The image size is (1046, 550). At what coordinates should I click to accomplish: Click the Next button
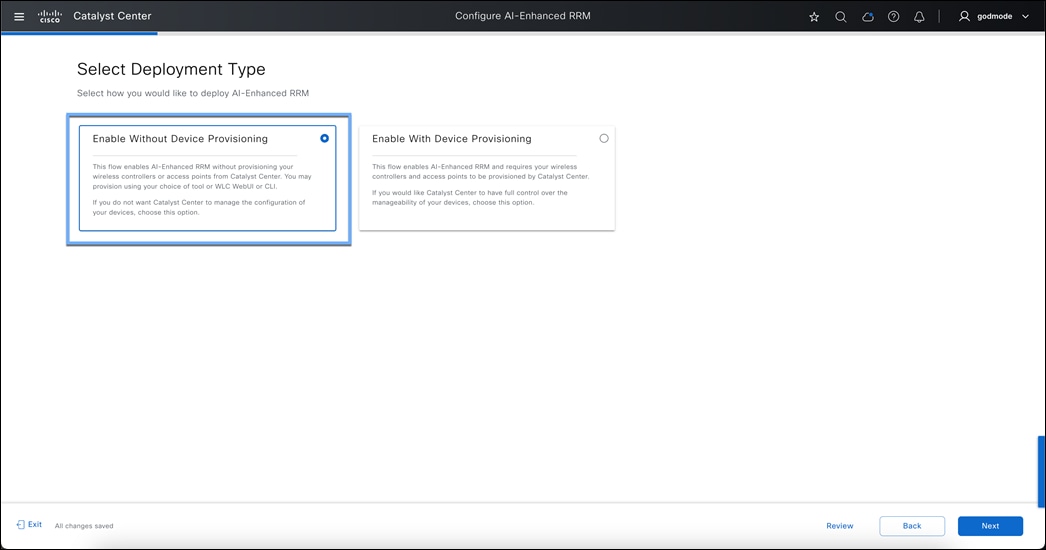[990, 526]
